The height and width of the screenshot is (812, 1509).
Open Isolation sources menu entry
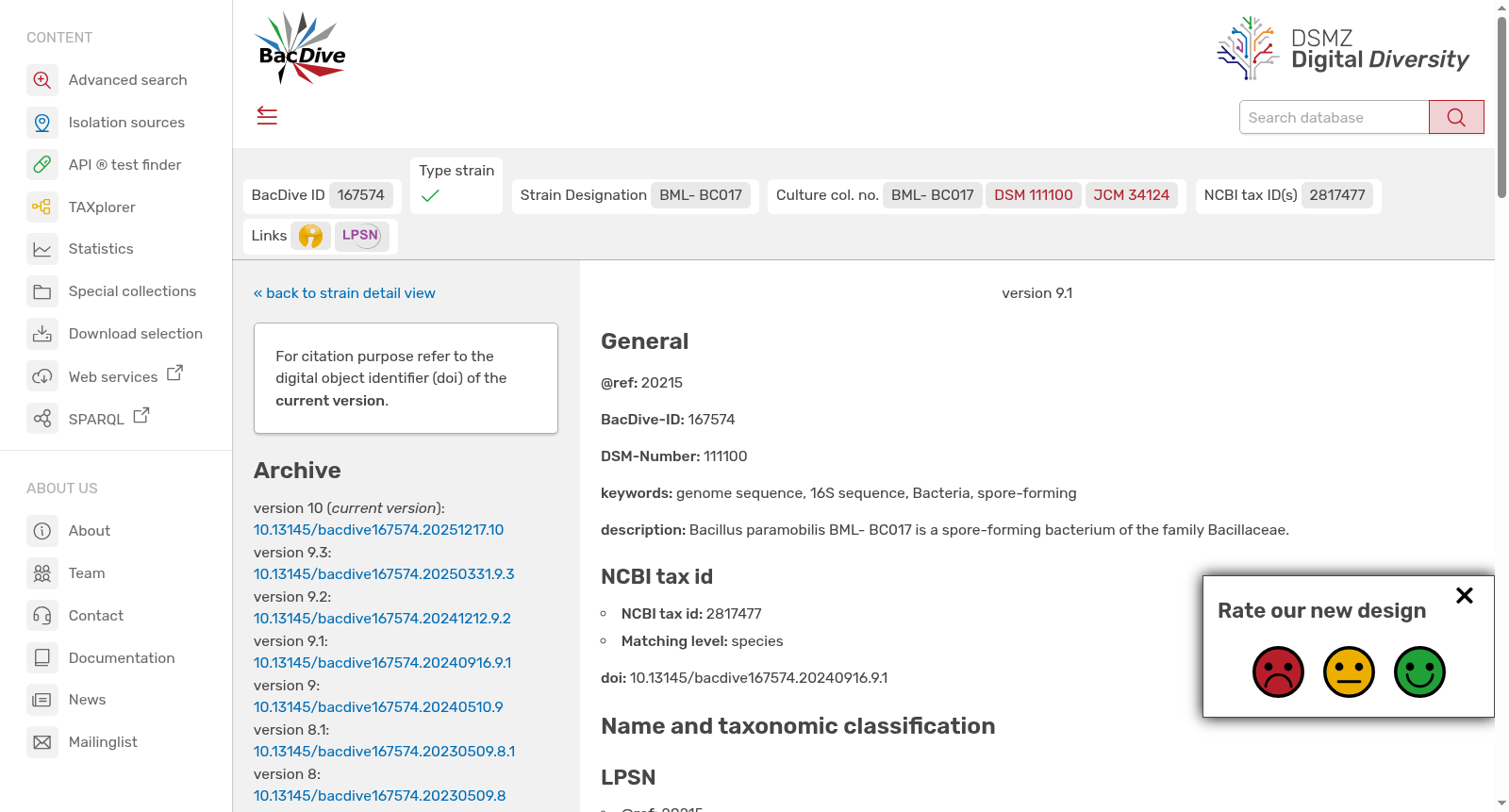point(126,123)
